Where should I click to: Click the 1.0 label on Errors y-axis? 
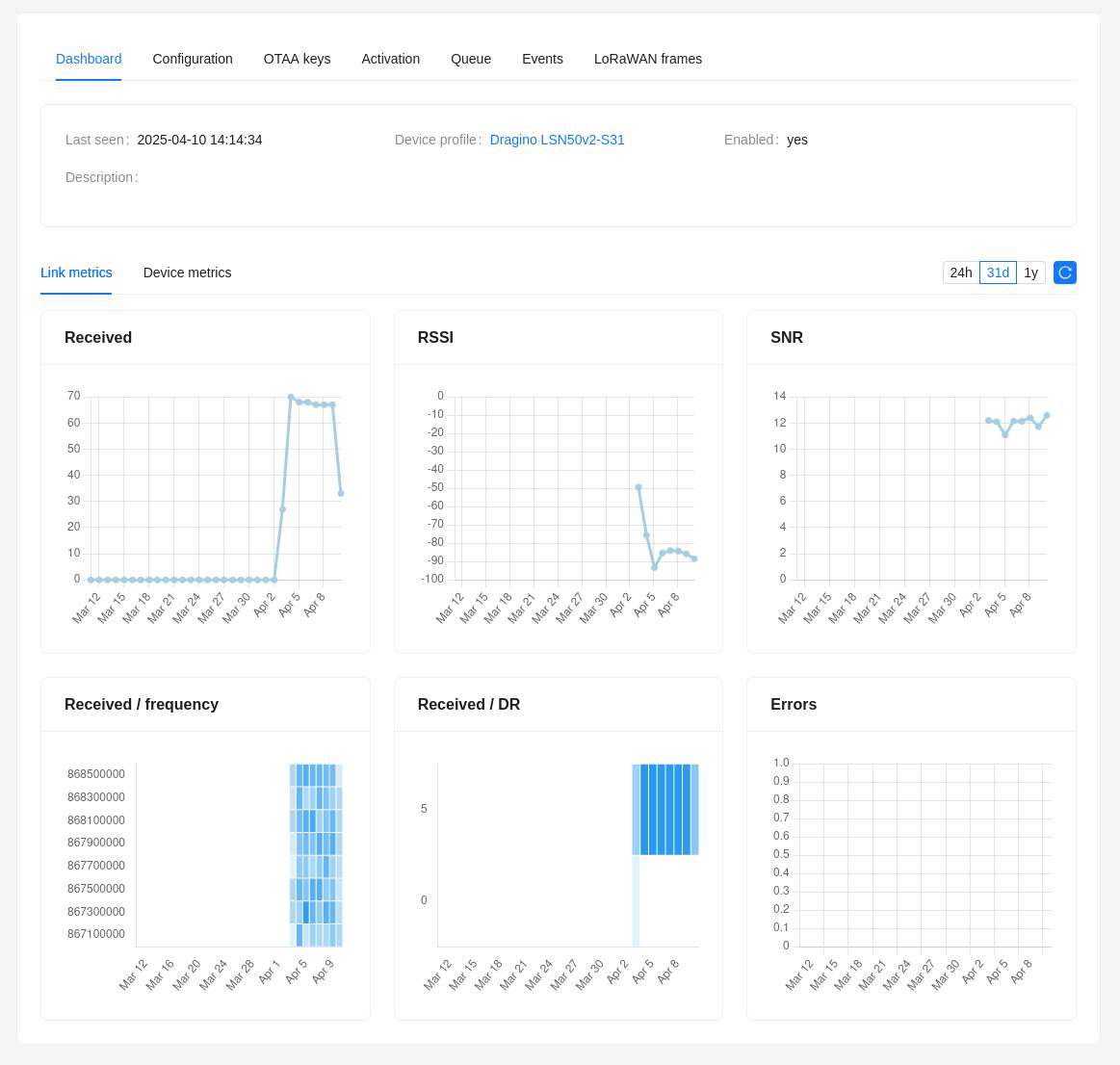point(781,763)
